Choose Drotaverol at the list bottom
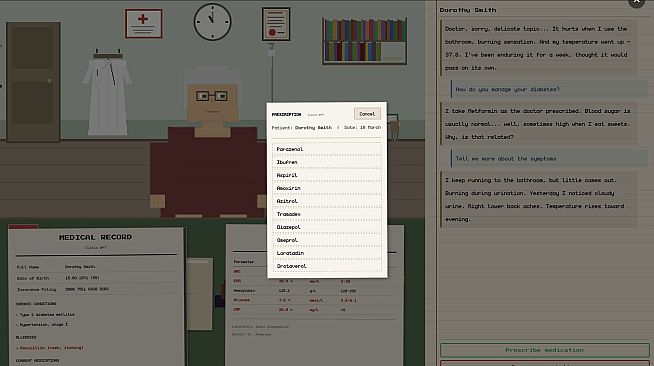Image resolution: width=654 pixels, height=366 pixels. click(327, 266)
